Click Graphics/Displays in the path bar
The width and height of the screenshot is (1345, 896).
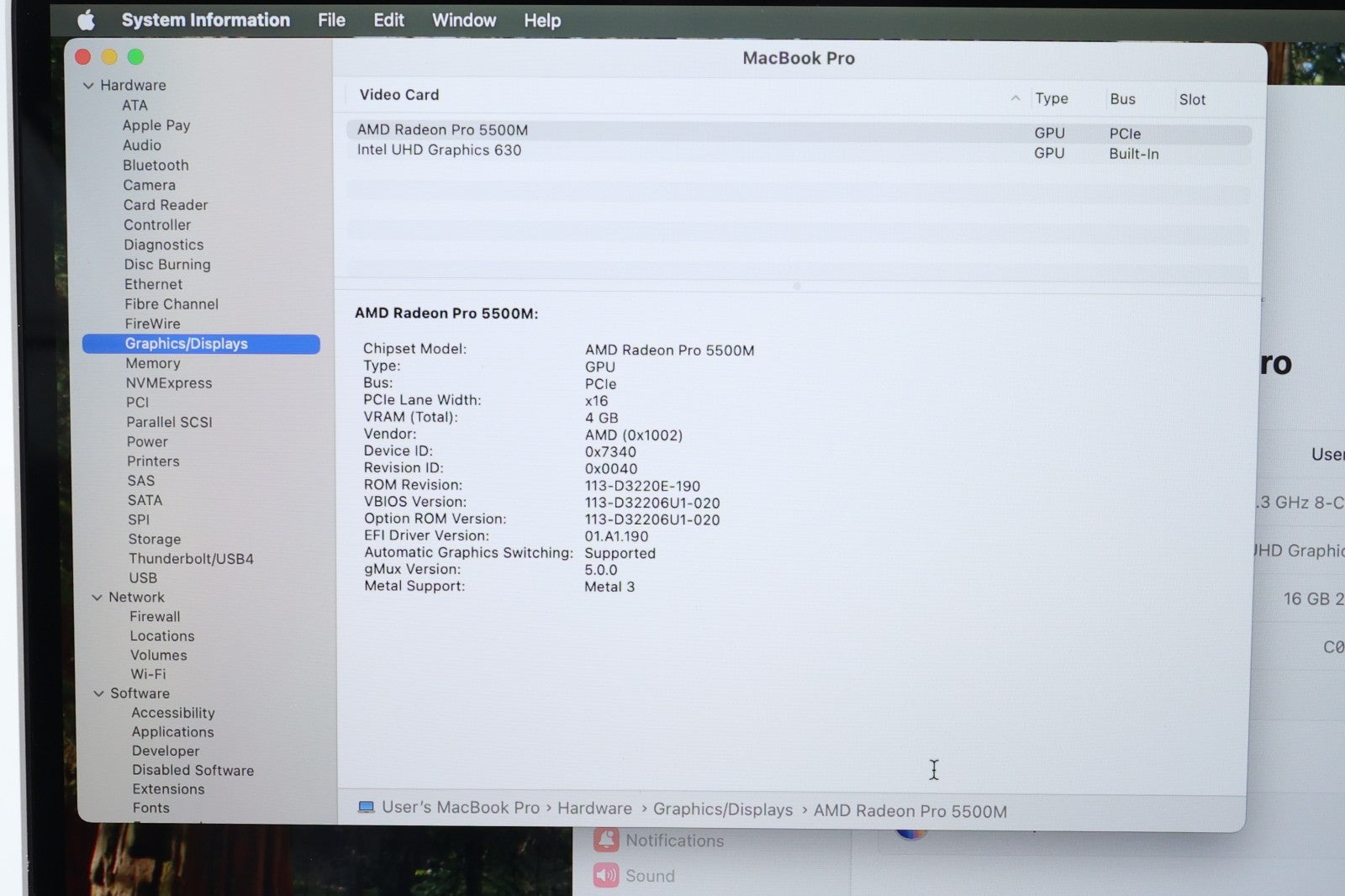click(x=722, y=809)
